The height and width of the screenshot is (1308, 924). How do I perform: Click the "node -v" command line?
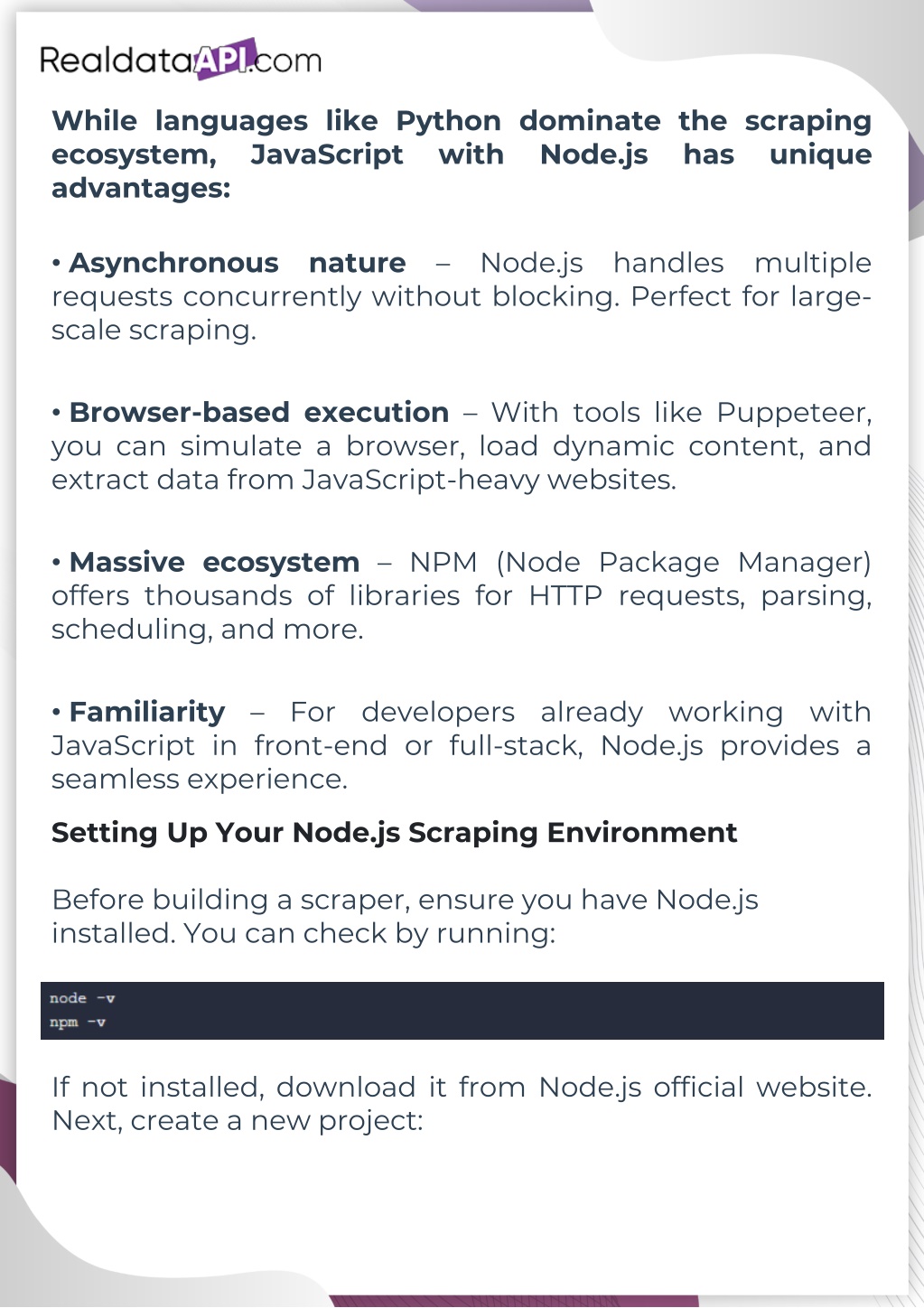click(82, 998)
